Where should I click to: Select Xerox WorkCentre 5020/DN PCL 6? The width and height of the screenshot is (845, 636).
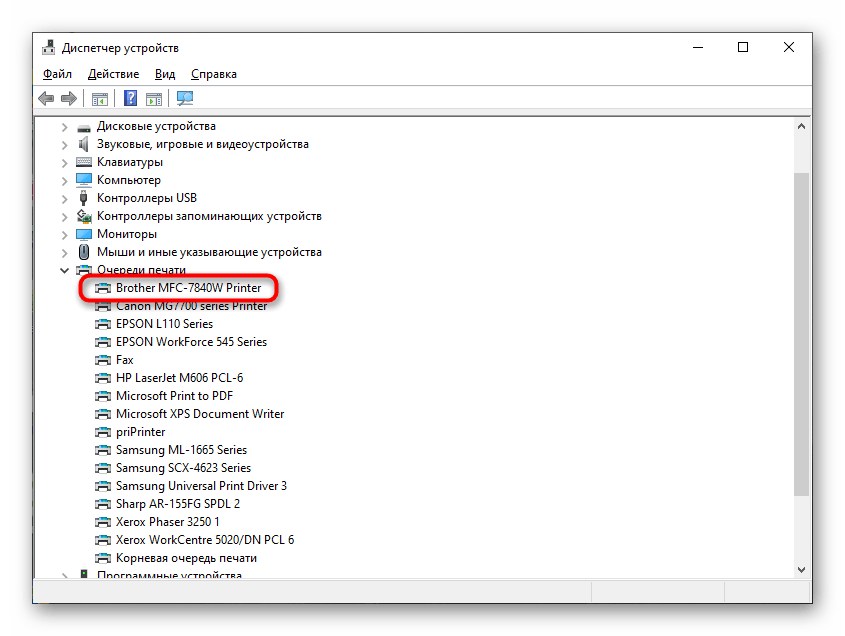pos(205,540)
